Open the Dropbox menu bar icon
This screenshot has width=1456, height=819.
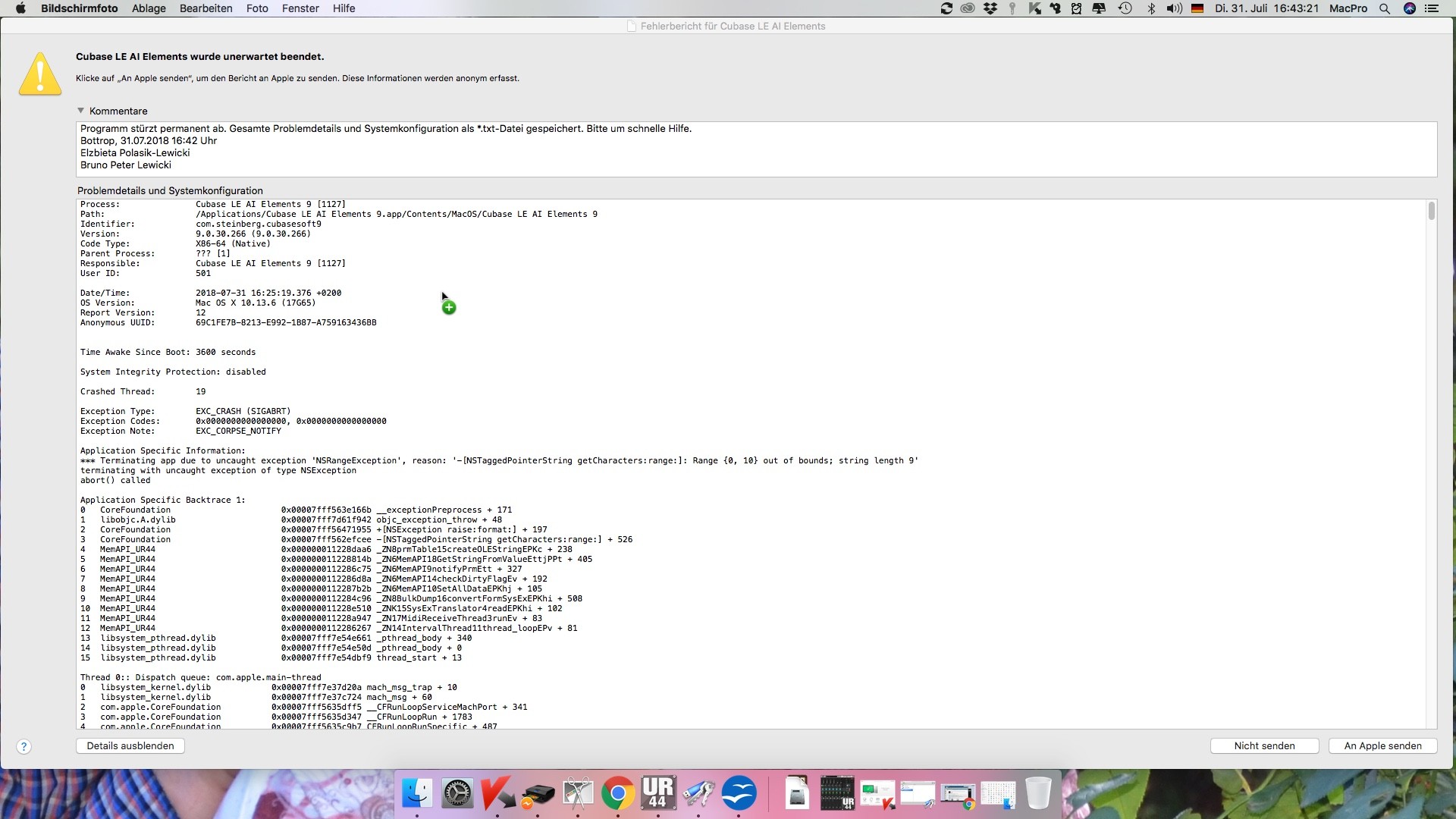pyautogui.click(x=990, y=8)
